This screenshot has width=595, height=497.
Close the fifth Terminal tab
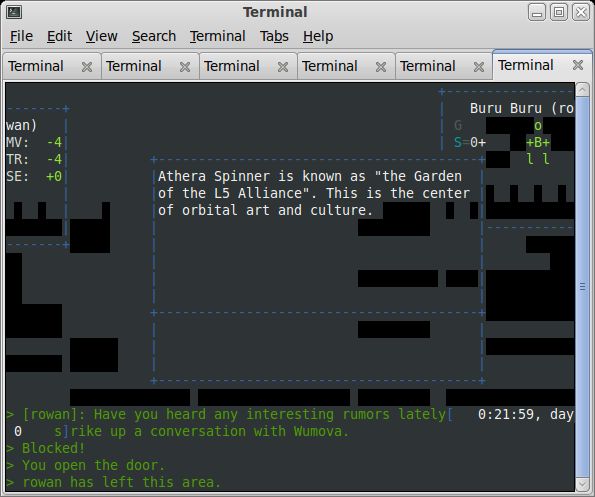479,67
